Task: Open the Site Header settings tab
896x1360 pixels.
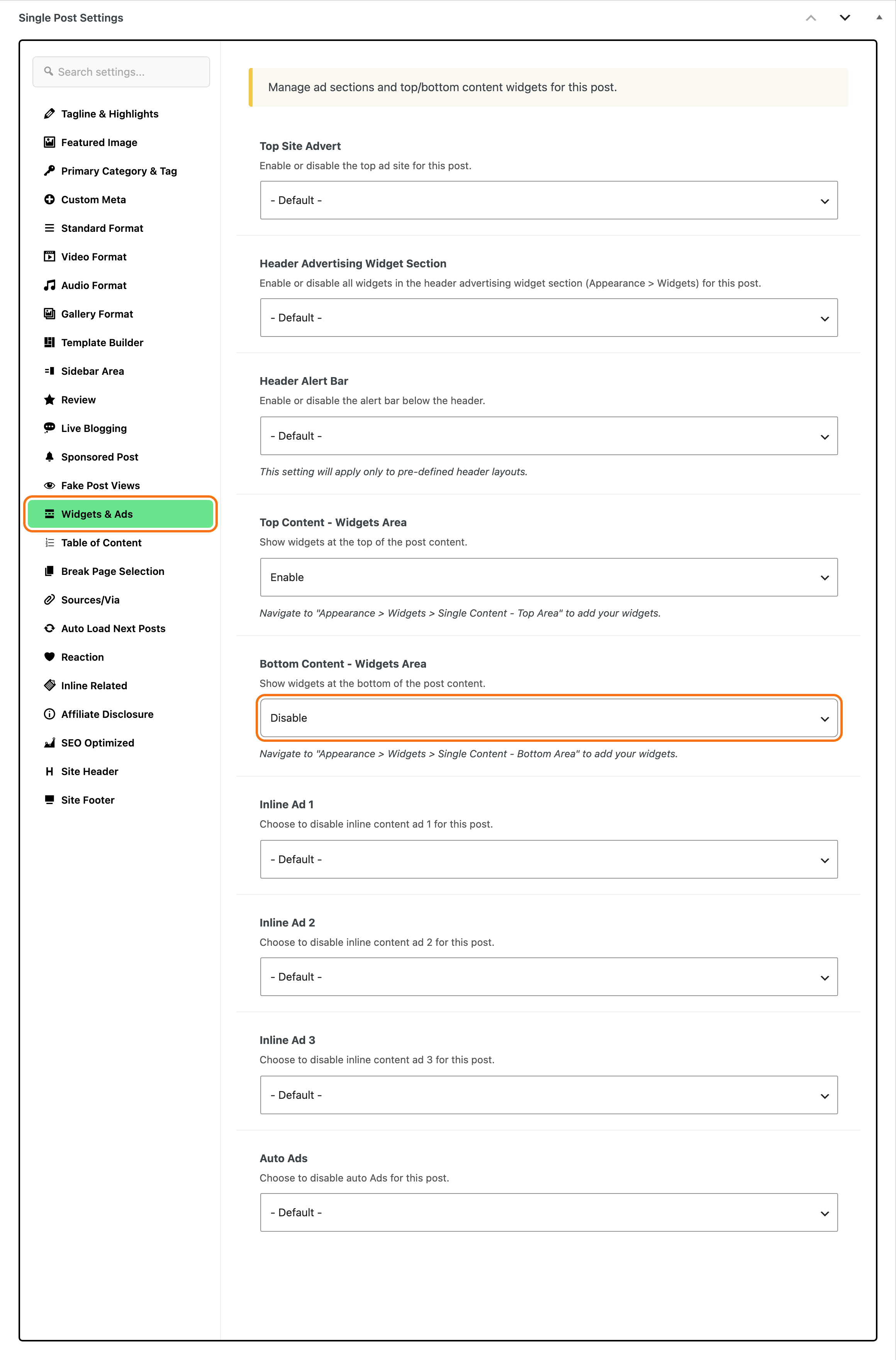Action: point(120,771)
